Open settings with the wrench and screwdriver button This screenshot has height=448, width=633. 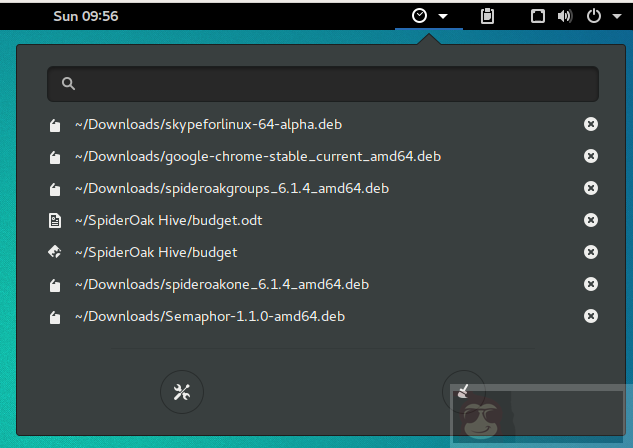[182, 392]
